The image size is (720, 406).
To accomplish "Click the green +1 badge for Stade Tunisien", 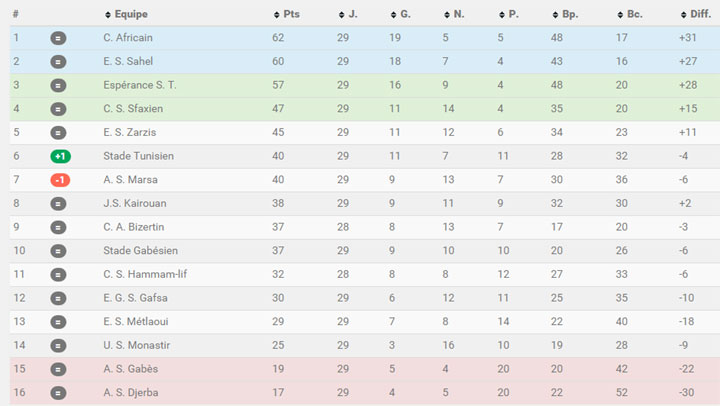I will (x=60, y=156).
